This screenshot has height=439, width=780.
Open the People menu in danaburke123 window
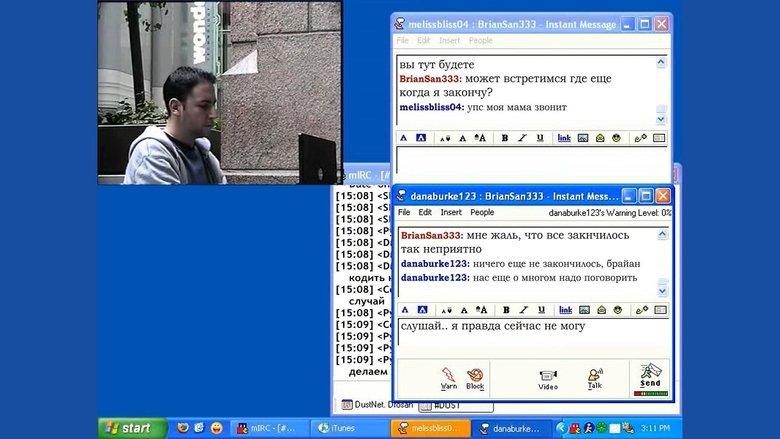(x=482, y=213)
